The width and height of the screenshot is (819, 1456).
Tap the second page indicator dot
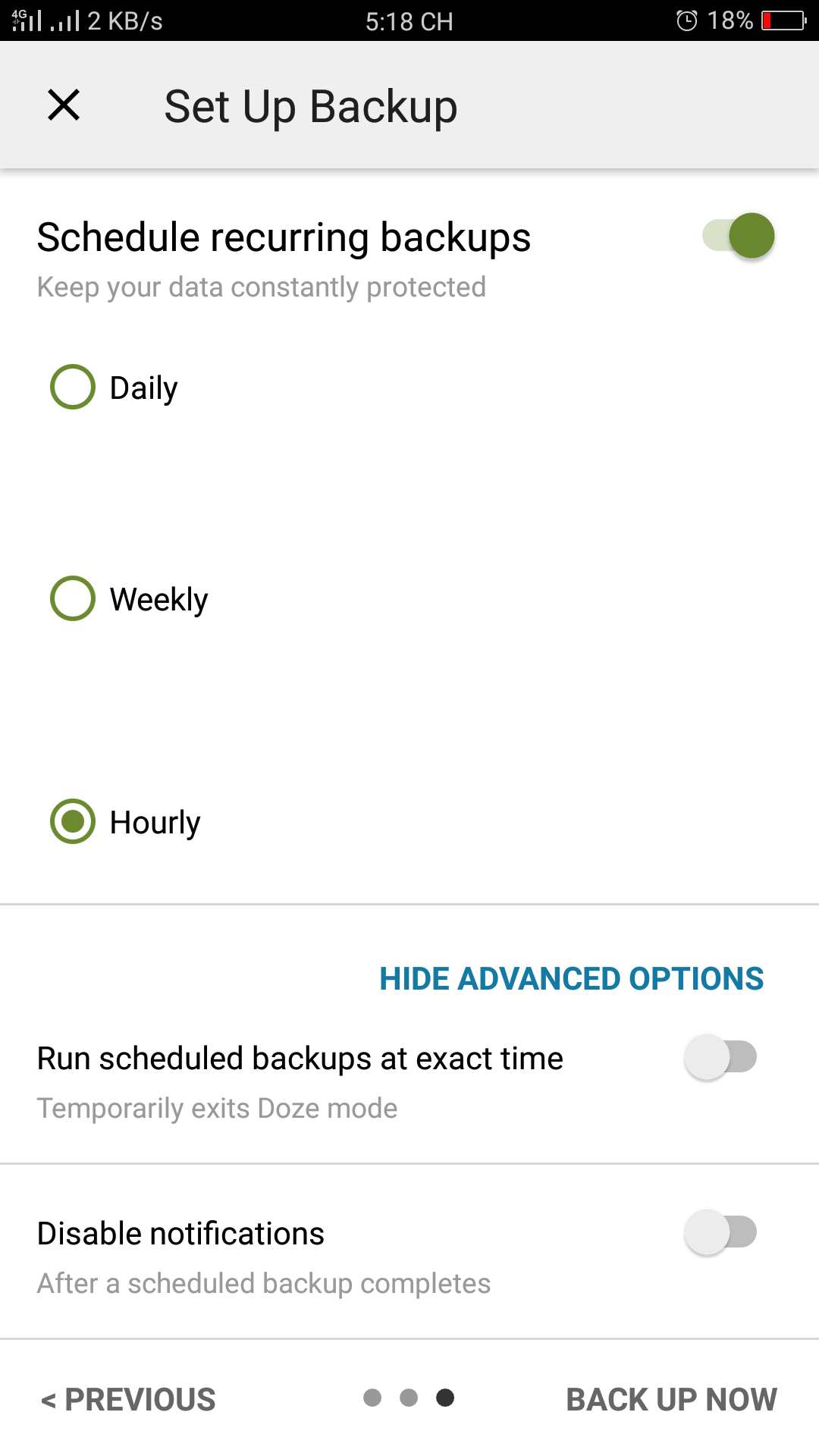click(409, 1398)
